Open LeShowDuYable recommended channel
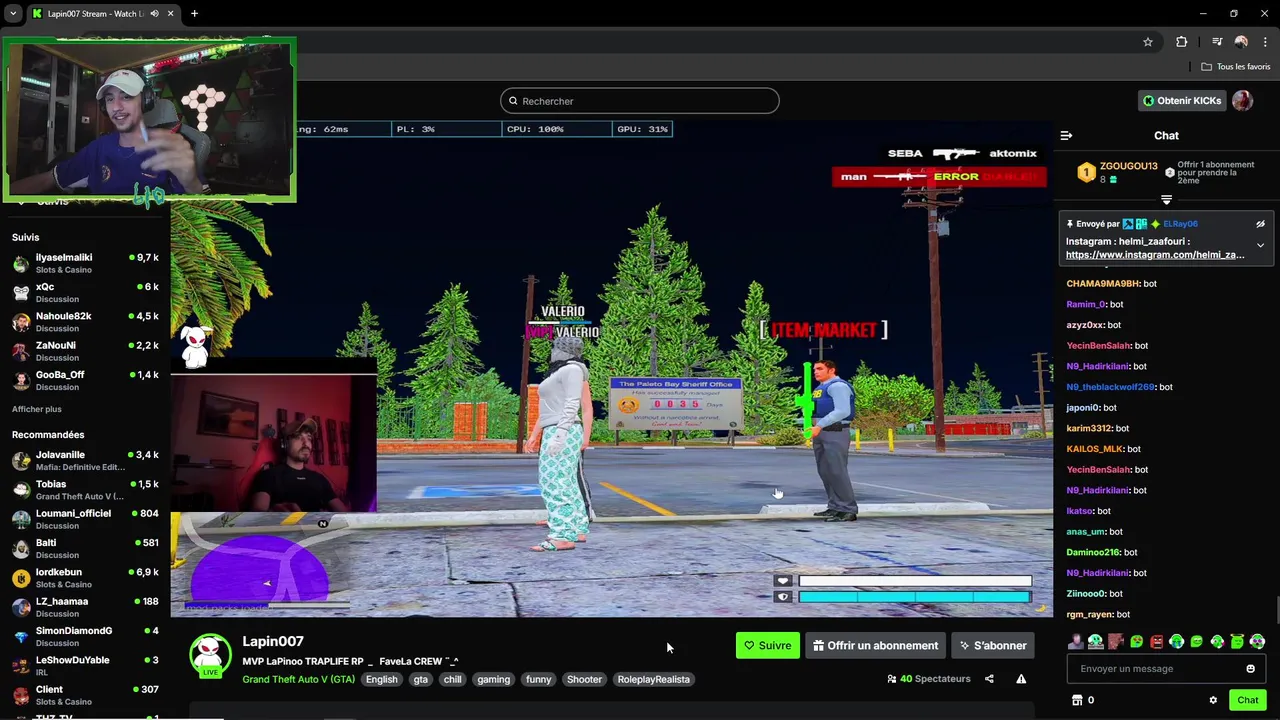The width and height of the screenshot is (1280, 720). [85, 666]
